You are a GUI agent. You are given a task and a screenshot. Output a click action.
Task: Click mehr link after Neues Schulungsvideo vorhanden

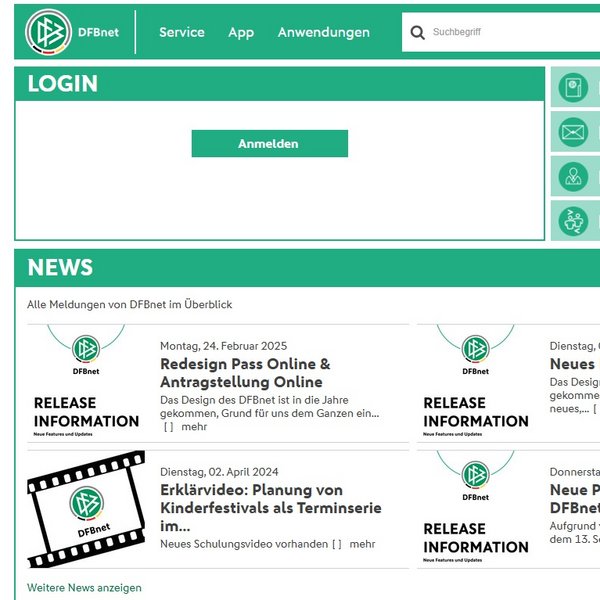pos(362,544)
